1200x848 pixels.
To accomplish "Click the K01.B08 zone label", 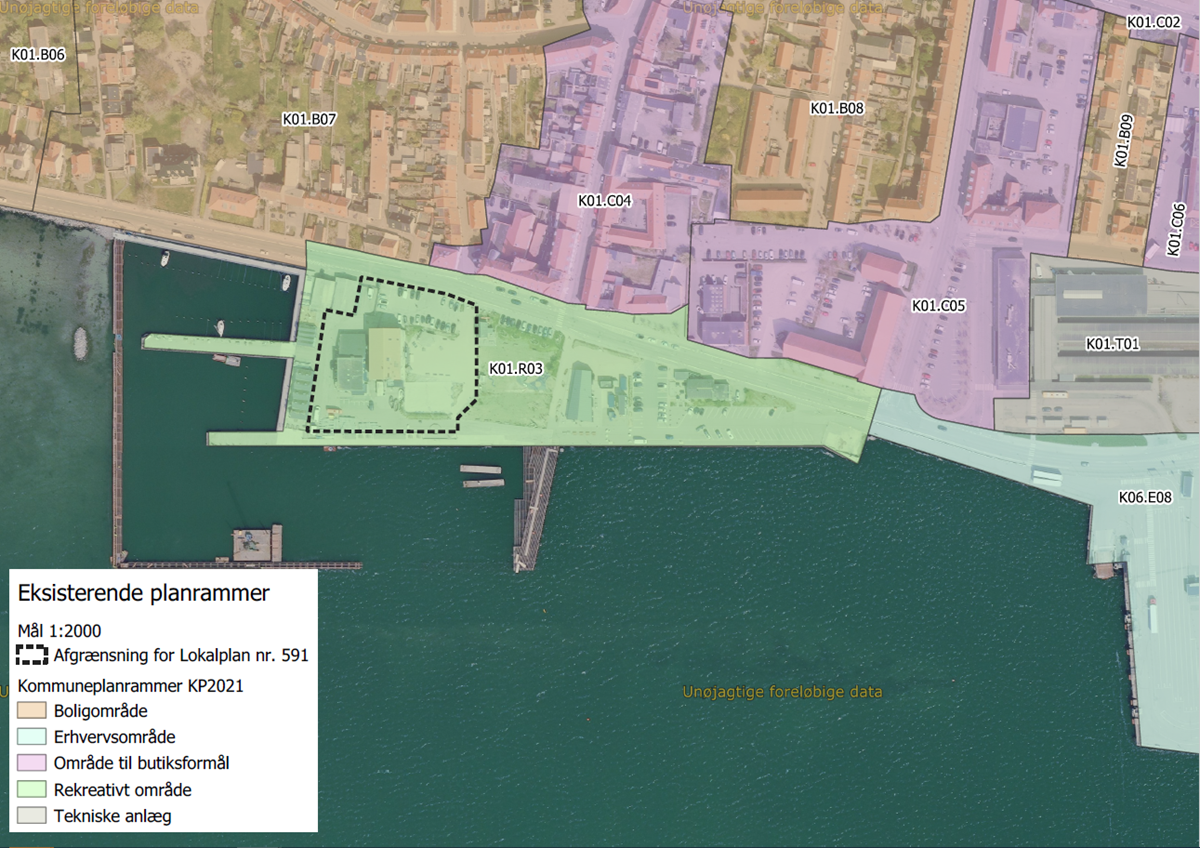I will pos(837,108).
